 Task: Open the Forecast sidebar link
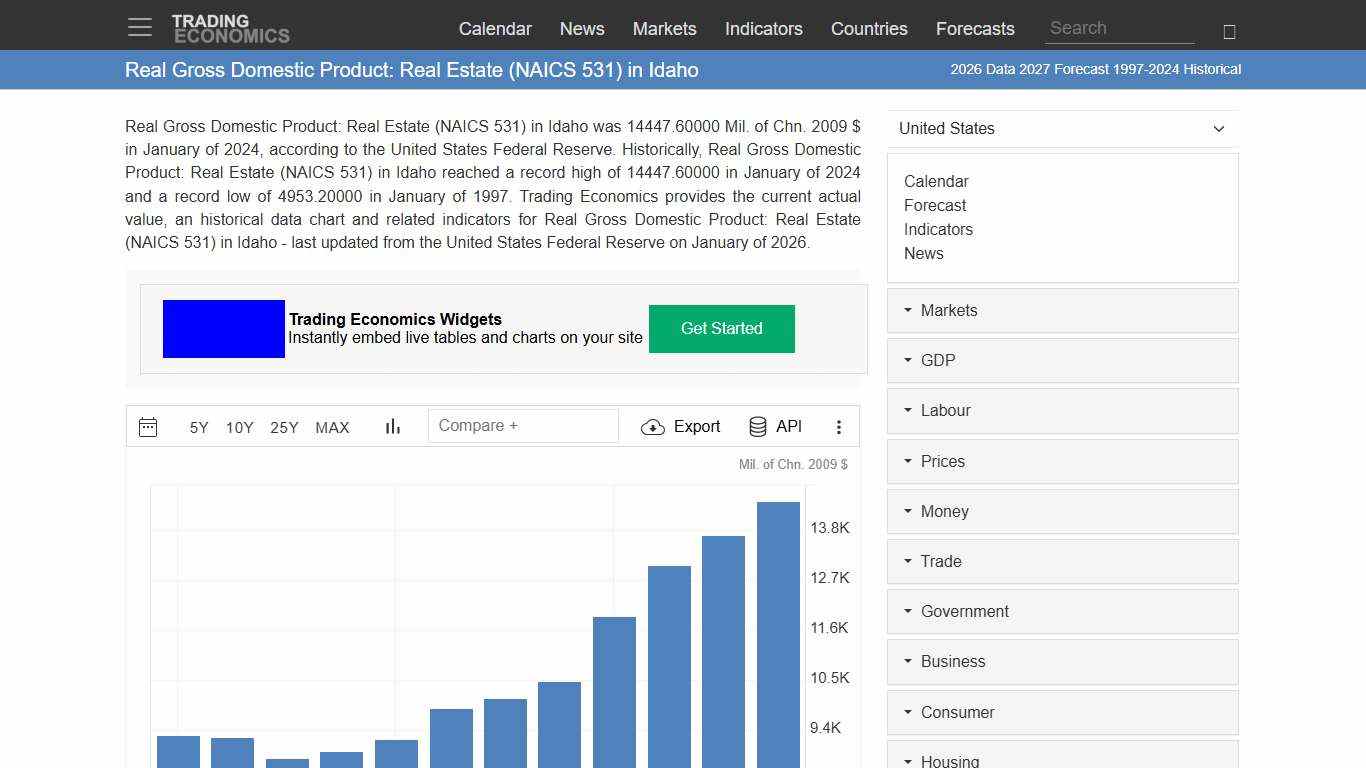click(935, 205)
